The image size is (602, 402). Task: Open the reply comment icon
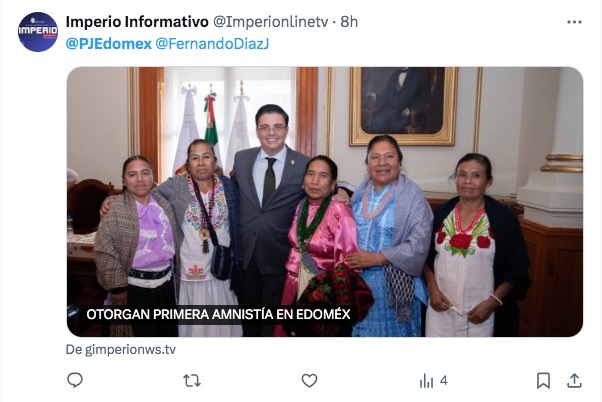click(75, 380)
